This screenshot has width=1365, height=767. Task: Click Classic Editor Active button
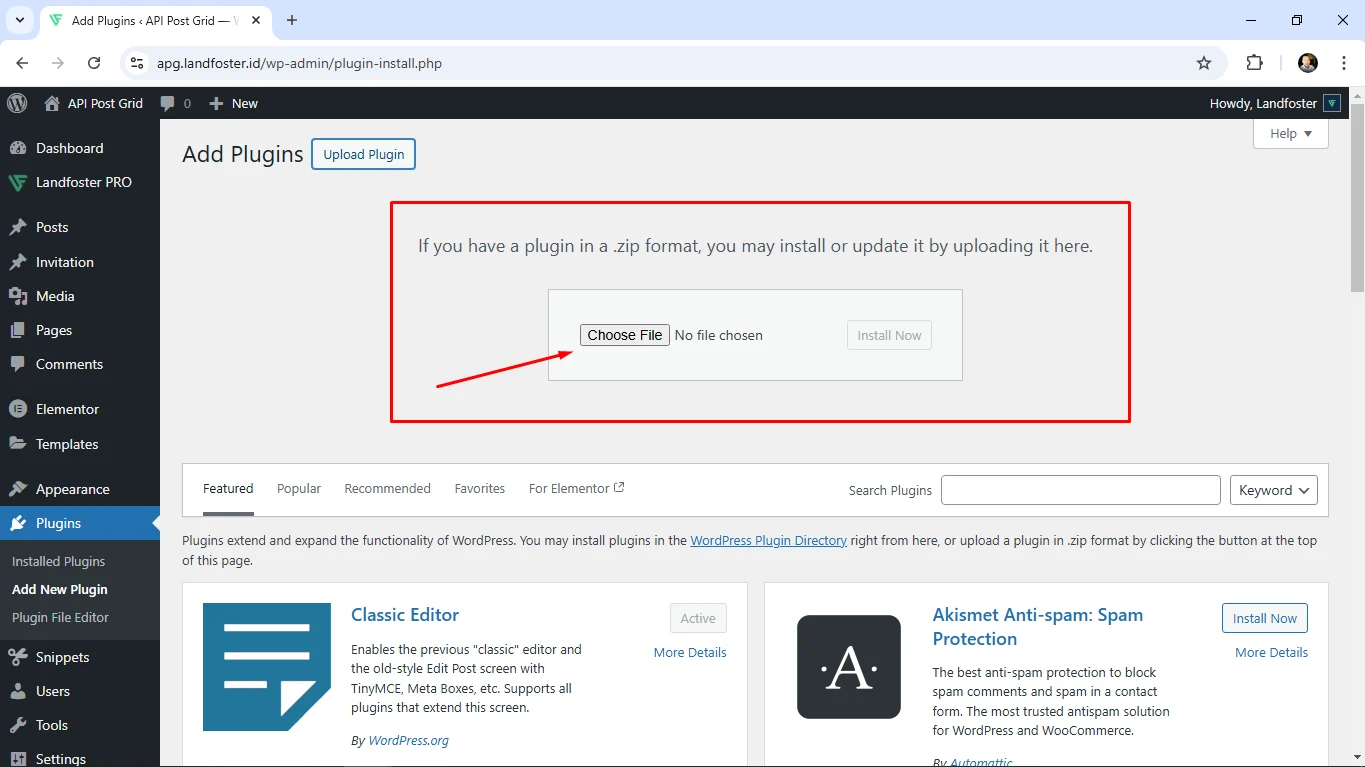tap(698, 618)
